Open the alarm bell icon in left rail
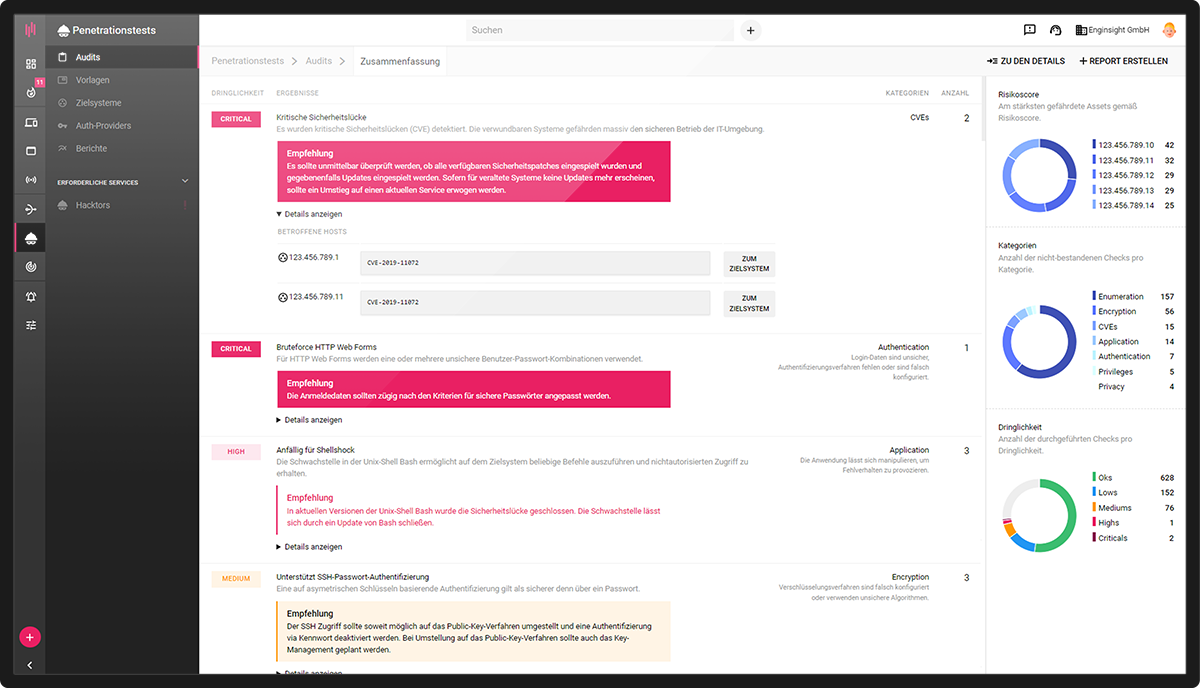The height and width of the screenshot is (688, 1200). click(31, 297)
